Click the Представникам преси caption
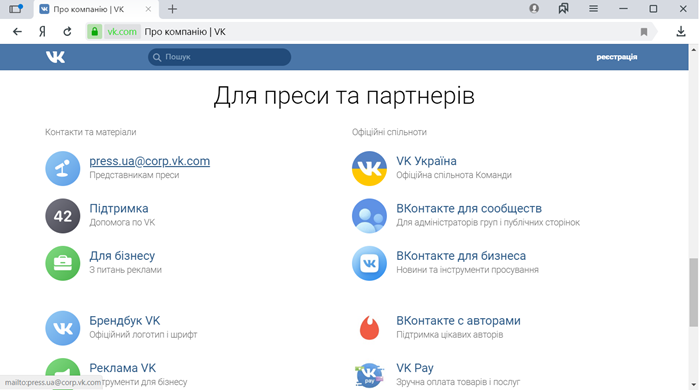The height and width of the screenshot is (390, 699). pos(134,175)
